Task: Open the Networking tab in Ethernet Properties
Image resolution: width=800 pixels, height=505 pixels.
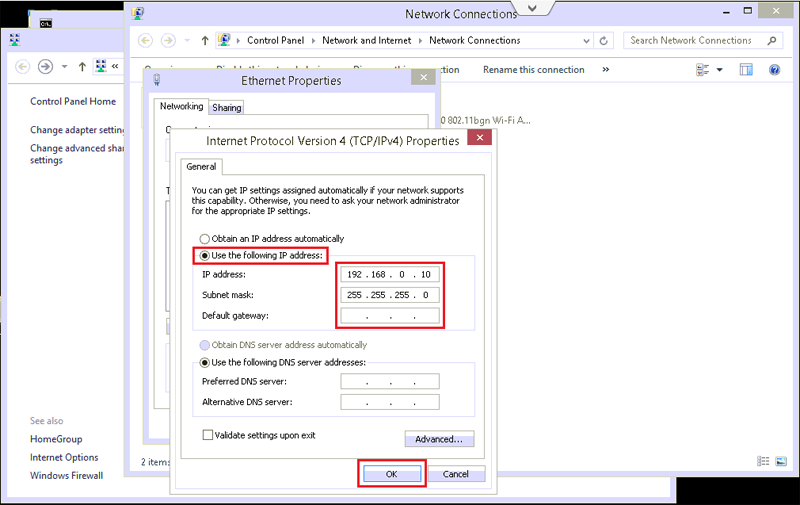Action: click(181, 107)
